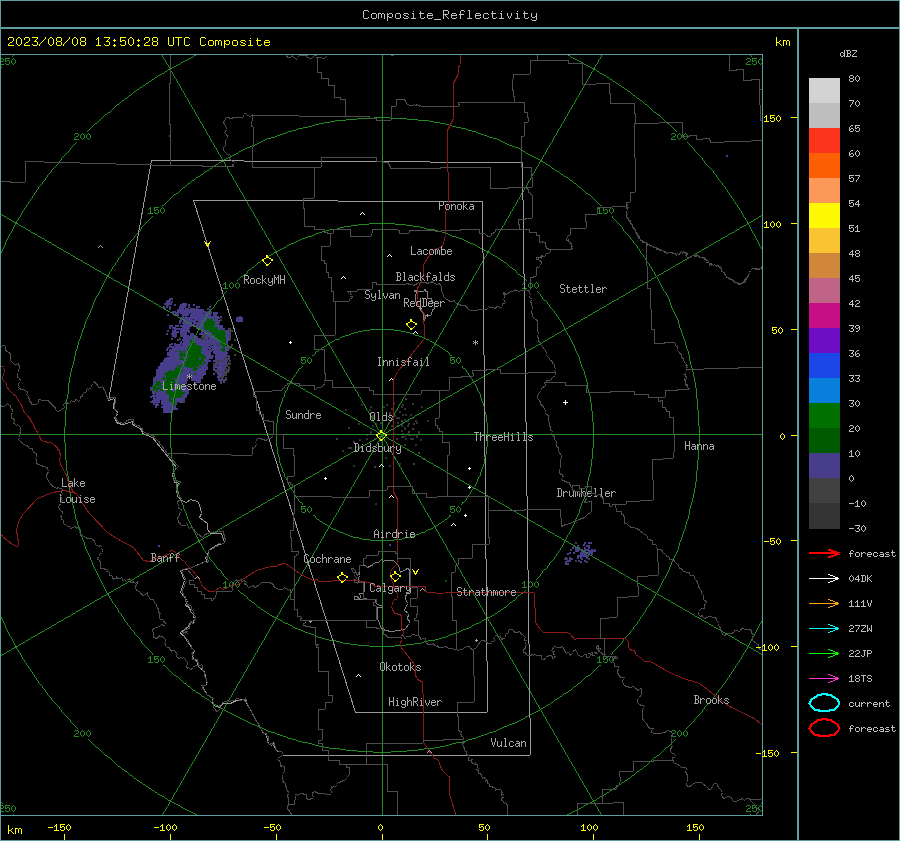Viewport: 900px width, 841px height.
Task: Click the red forecast ellipse legend icon
Action: click(x=824, y=728)
